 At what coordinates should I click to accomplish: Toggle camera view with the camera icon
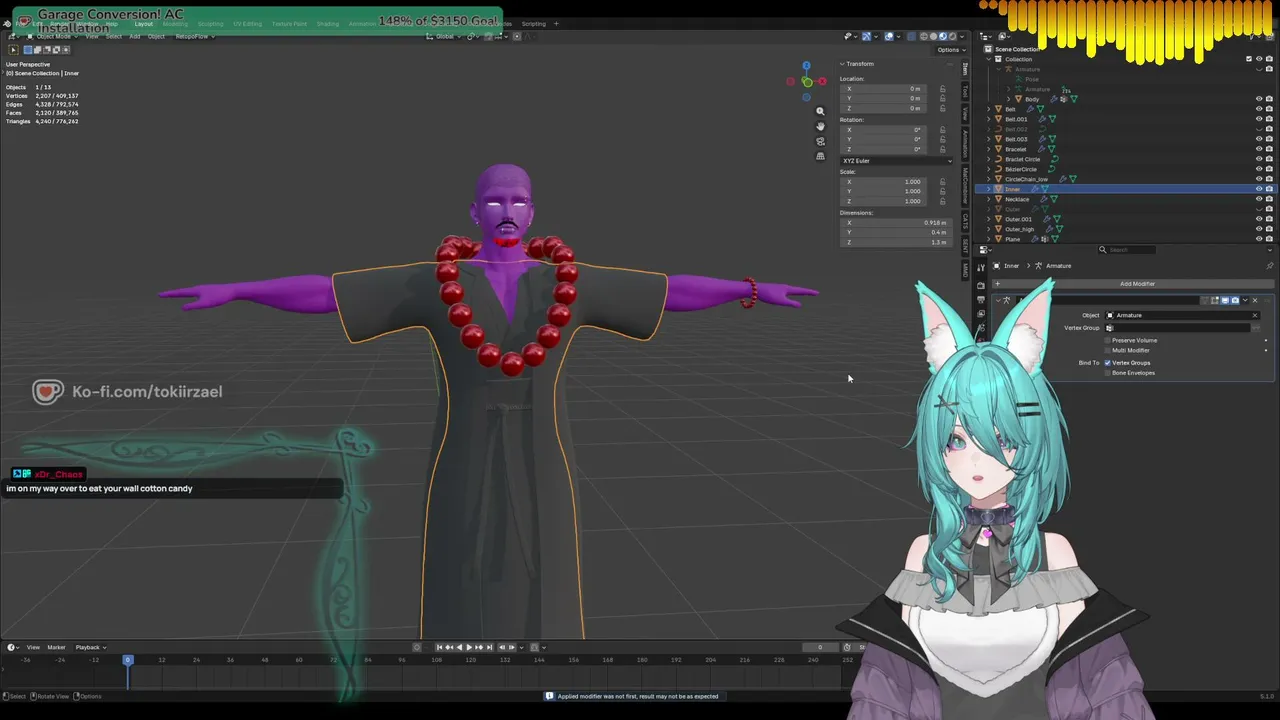pos(820,141)
